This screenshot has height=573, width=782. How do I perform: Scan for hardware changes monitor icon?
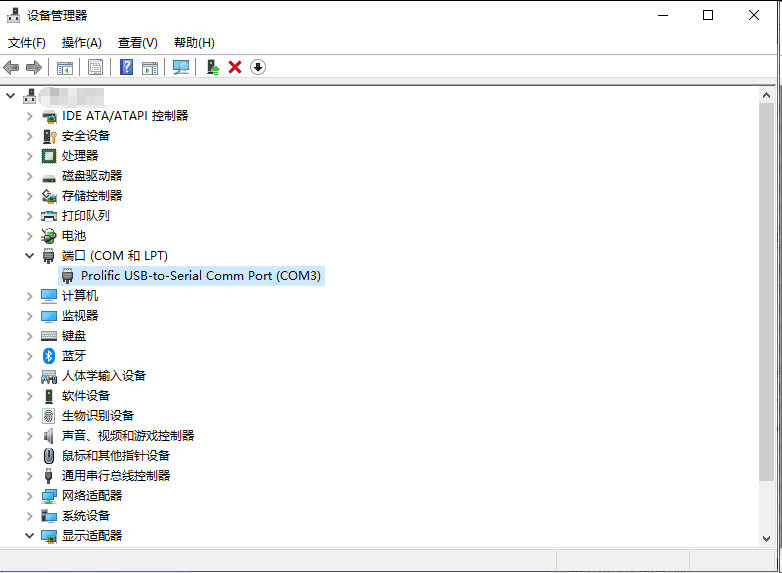tap(181, 67)
